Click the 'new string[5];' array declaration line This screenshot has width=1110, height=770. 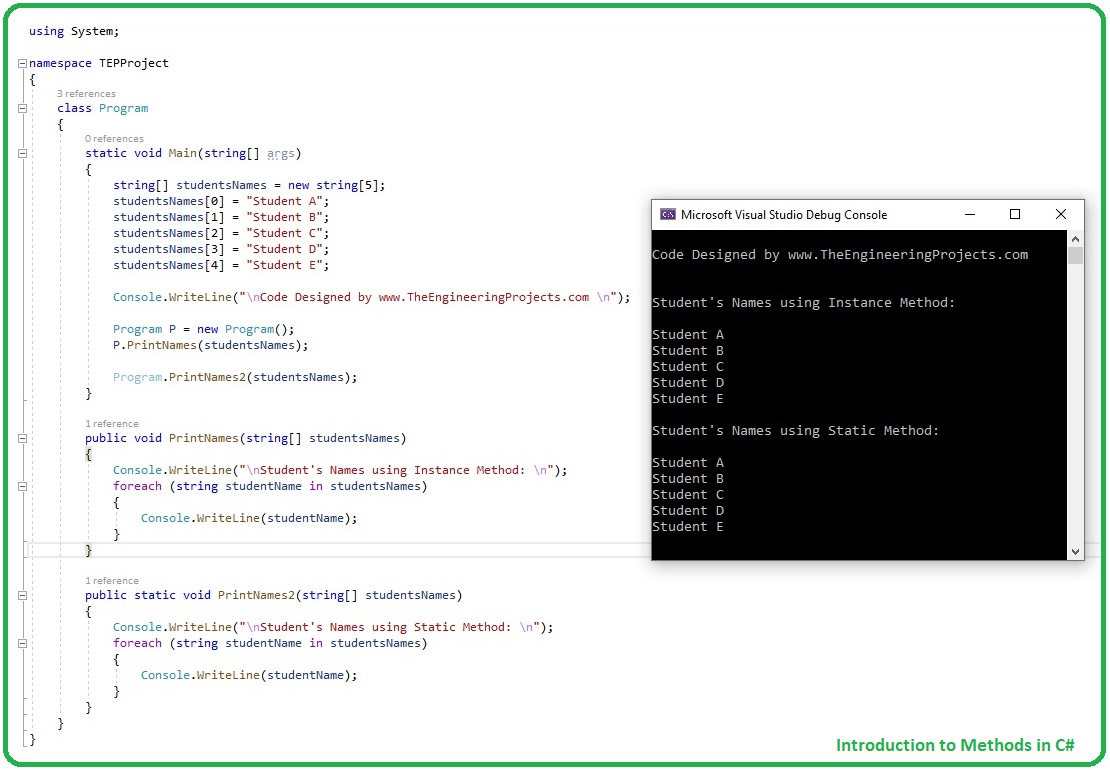tap(249, 185)
